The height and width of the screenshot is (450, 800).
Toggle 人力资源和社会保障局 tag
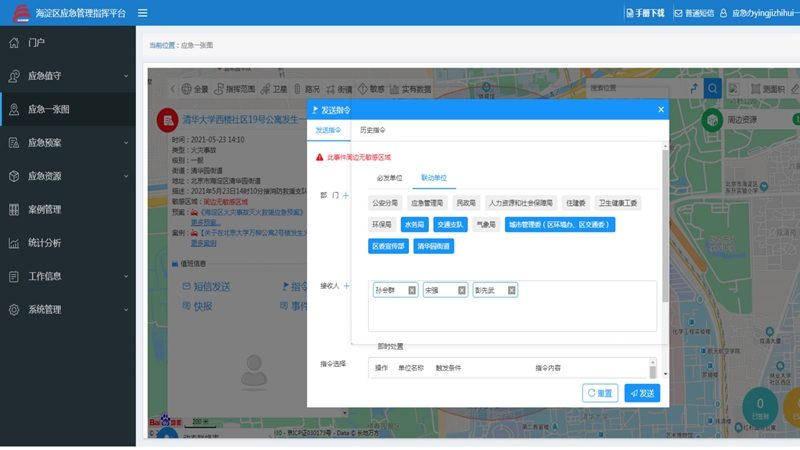pyautogui.click(x=520, y=203)
